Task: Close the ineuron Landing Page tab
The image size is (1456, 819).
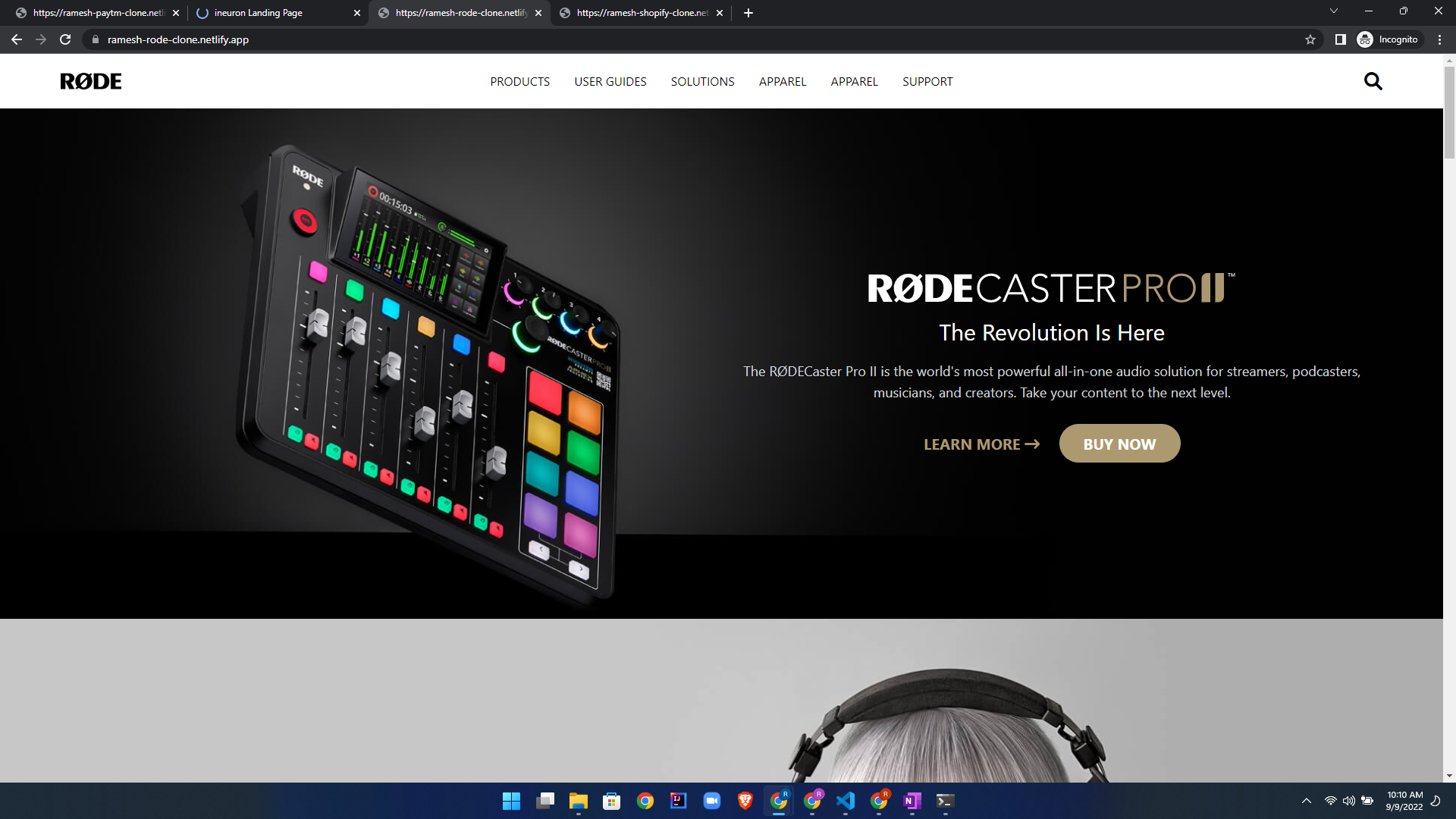Action: click(x=357, y=13)
